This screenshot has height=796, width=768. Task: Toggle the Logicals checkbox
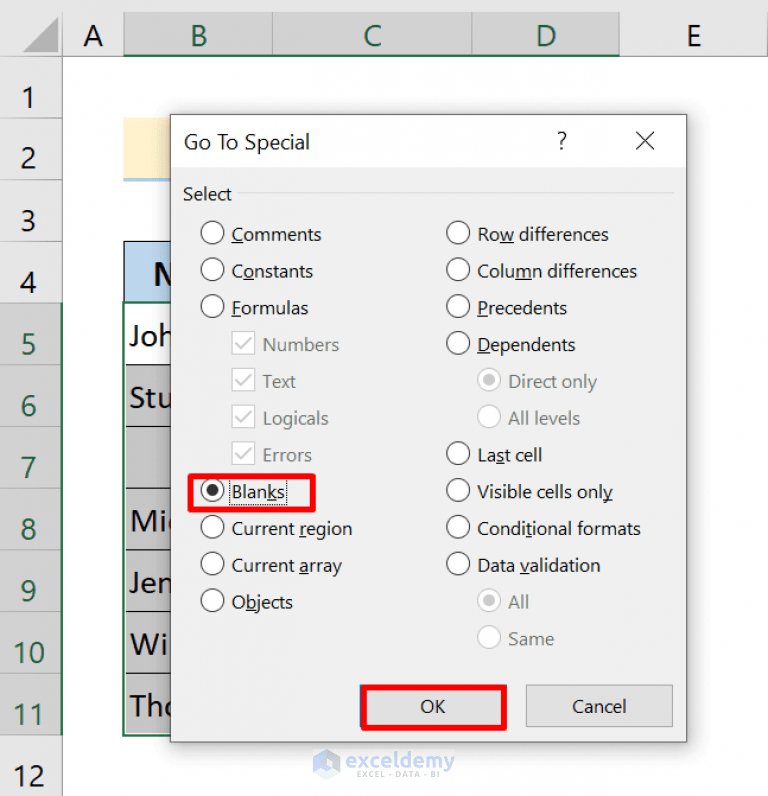coord(280,418)
